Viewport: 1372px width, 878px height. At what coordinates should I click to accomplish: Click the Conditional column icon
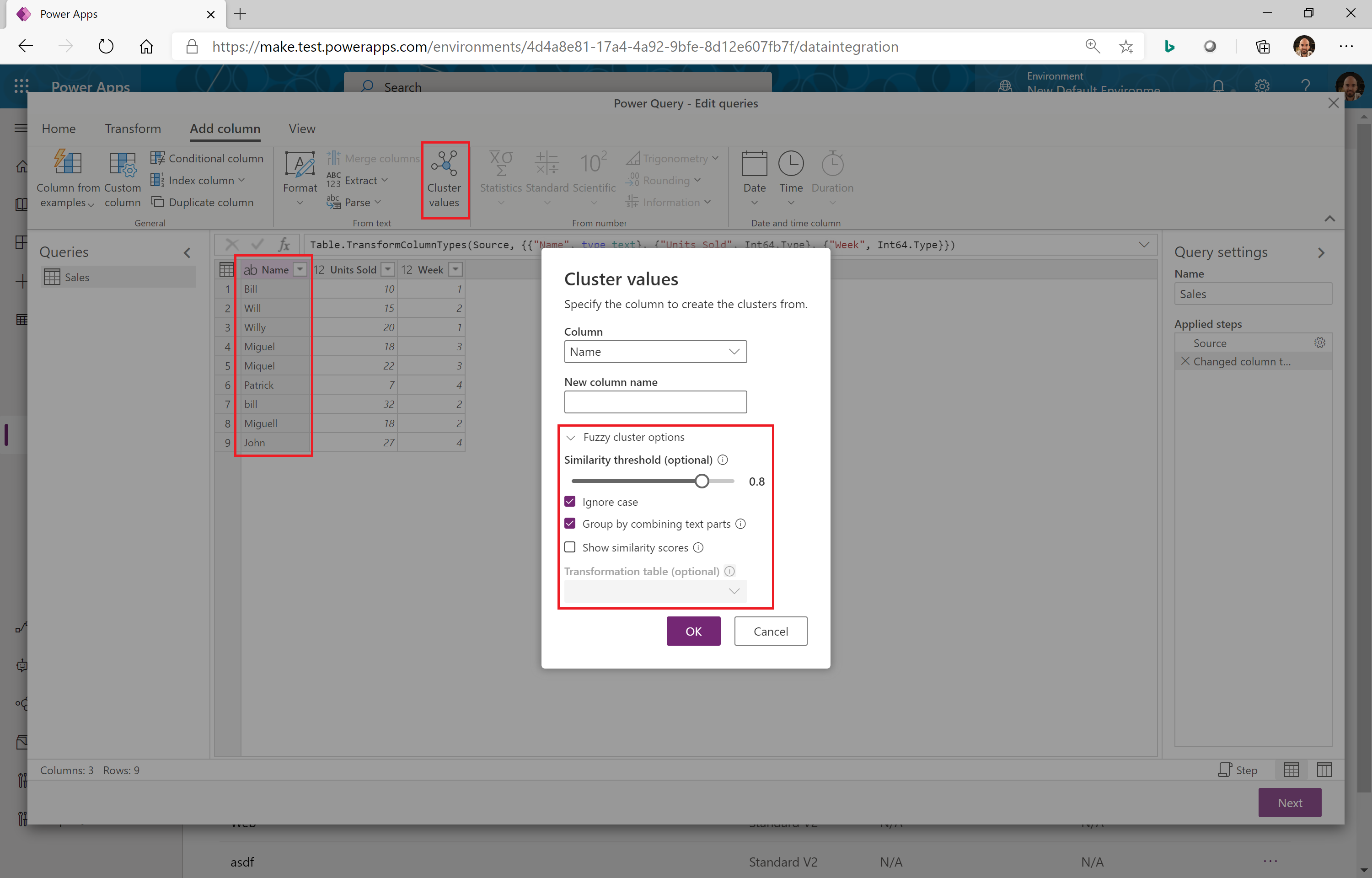[157, 158]
